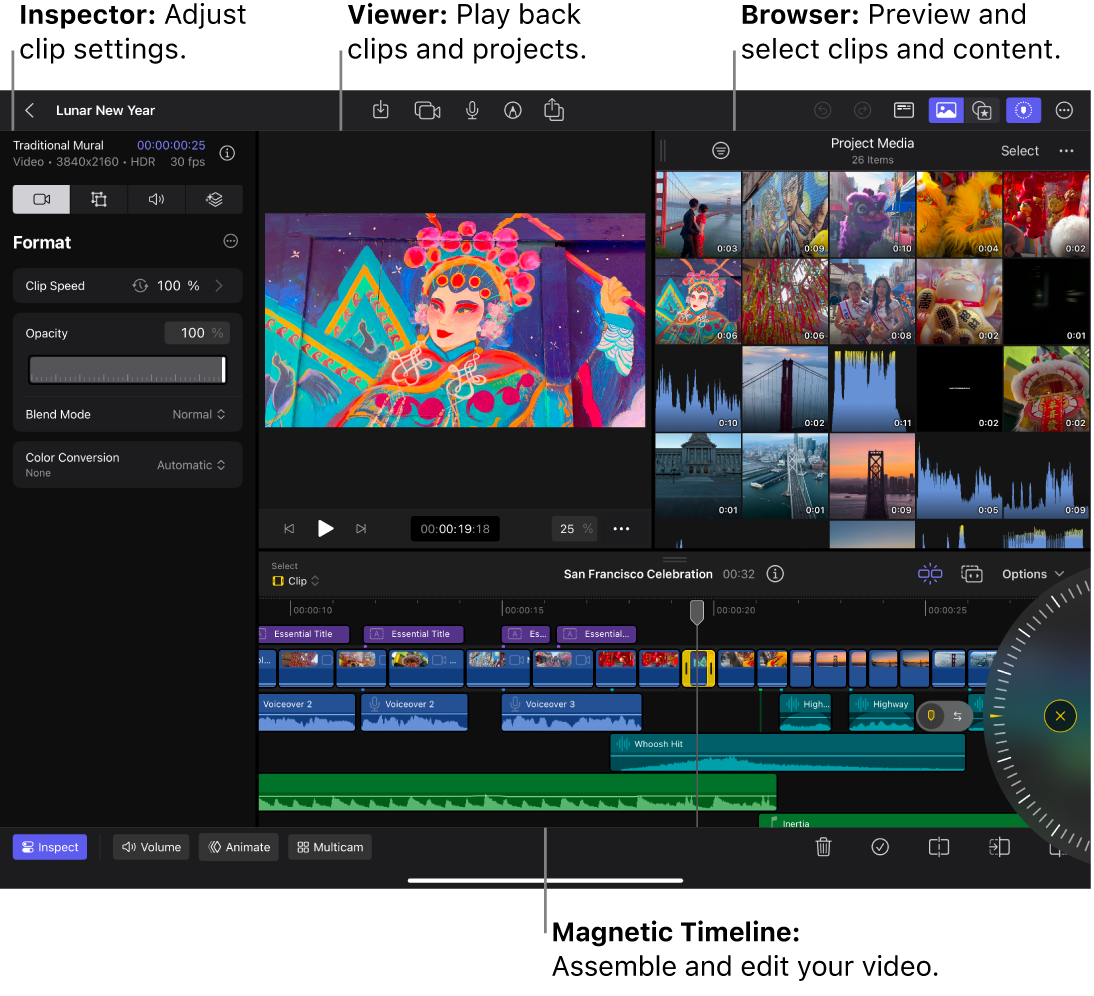
Task: Click Select in the browser
Action: (1019, 151)
